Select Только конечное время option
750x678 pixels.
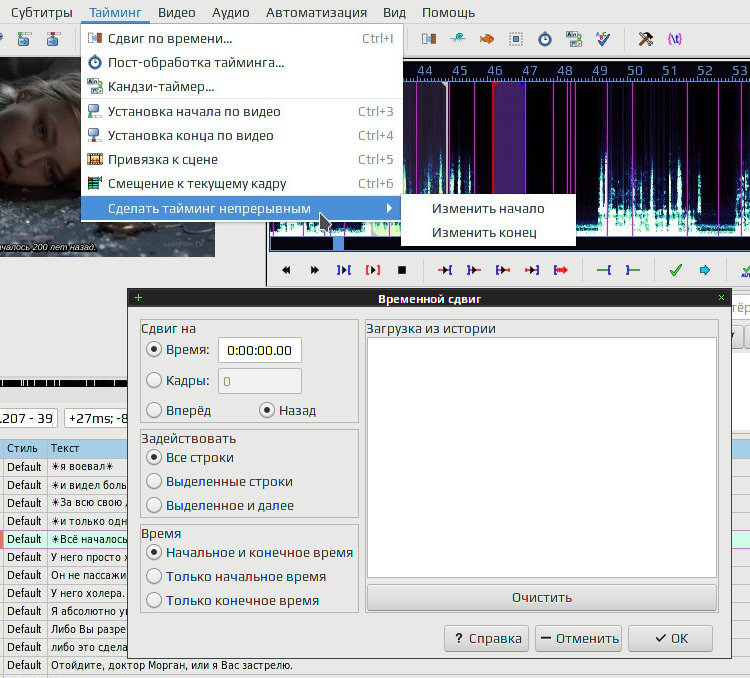154,600
